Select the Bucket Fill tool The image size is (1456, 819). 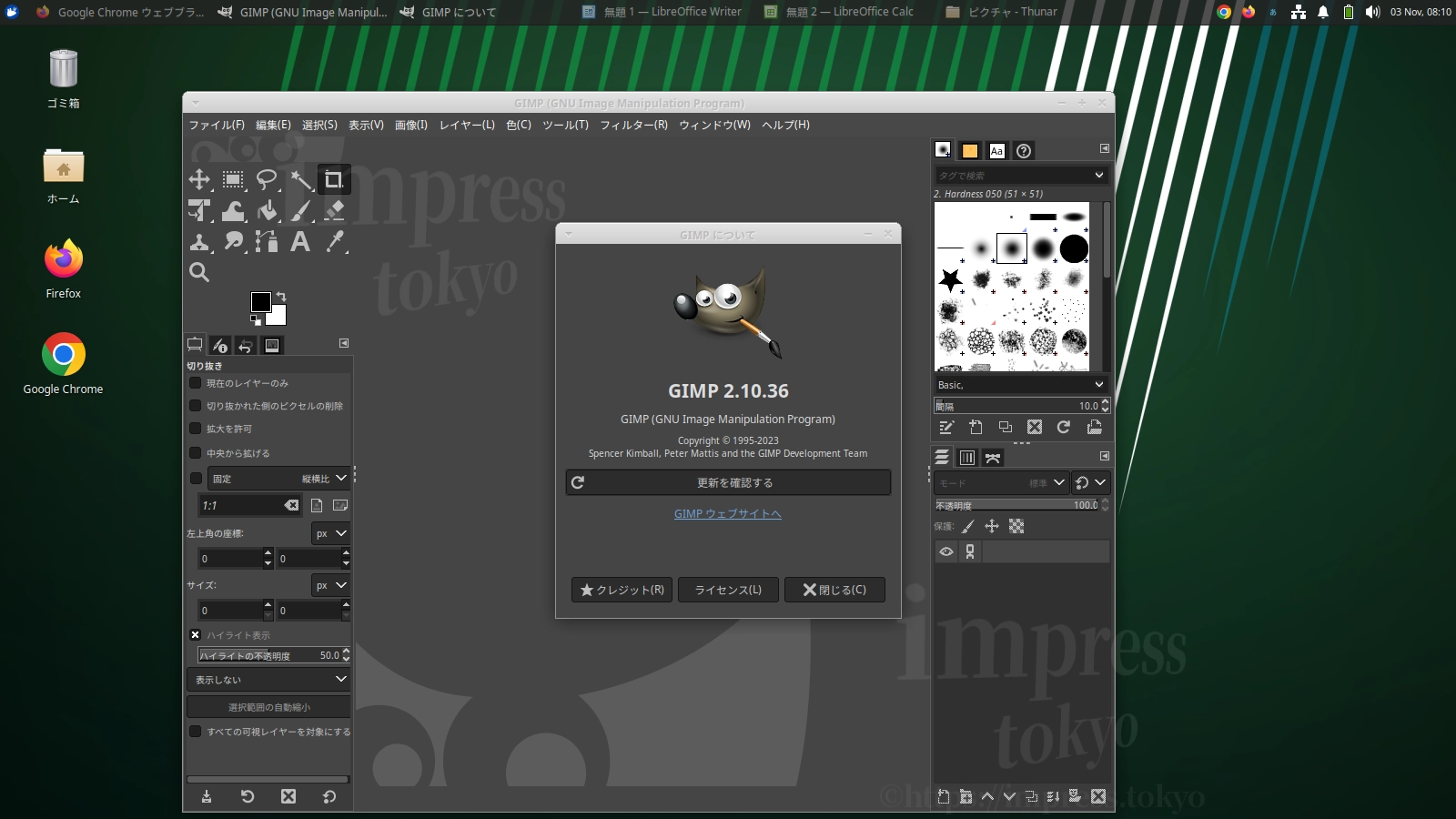coord(267,210)
